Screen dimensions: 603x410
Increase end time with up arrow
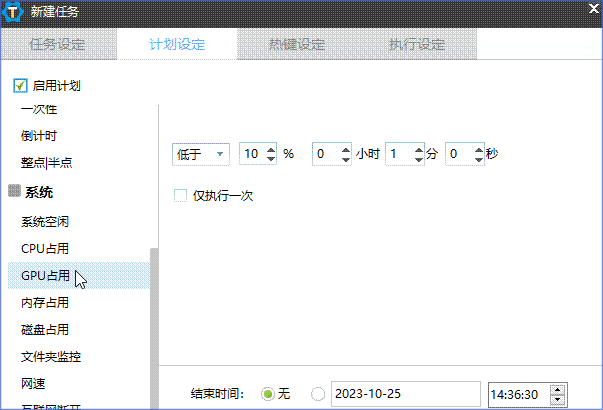[558, 390]
